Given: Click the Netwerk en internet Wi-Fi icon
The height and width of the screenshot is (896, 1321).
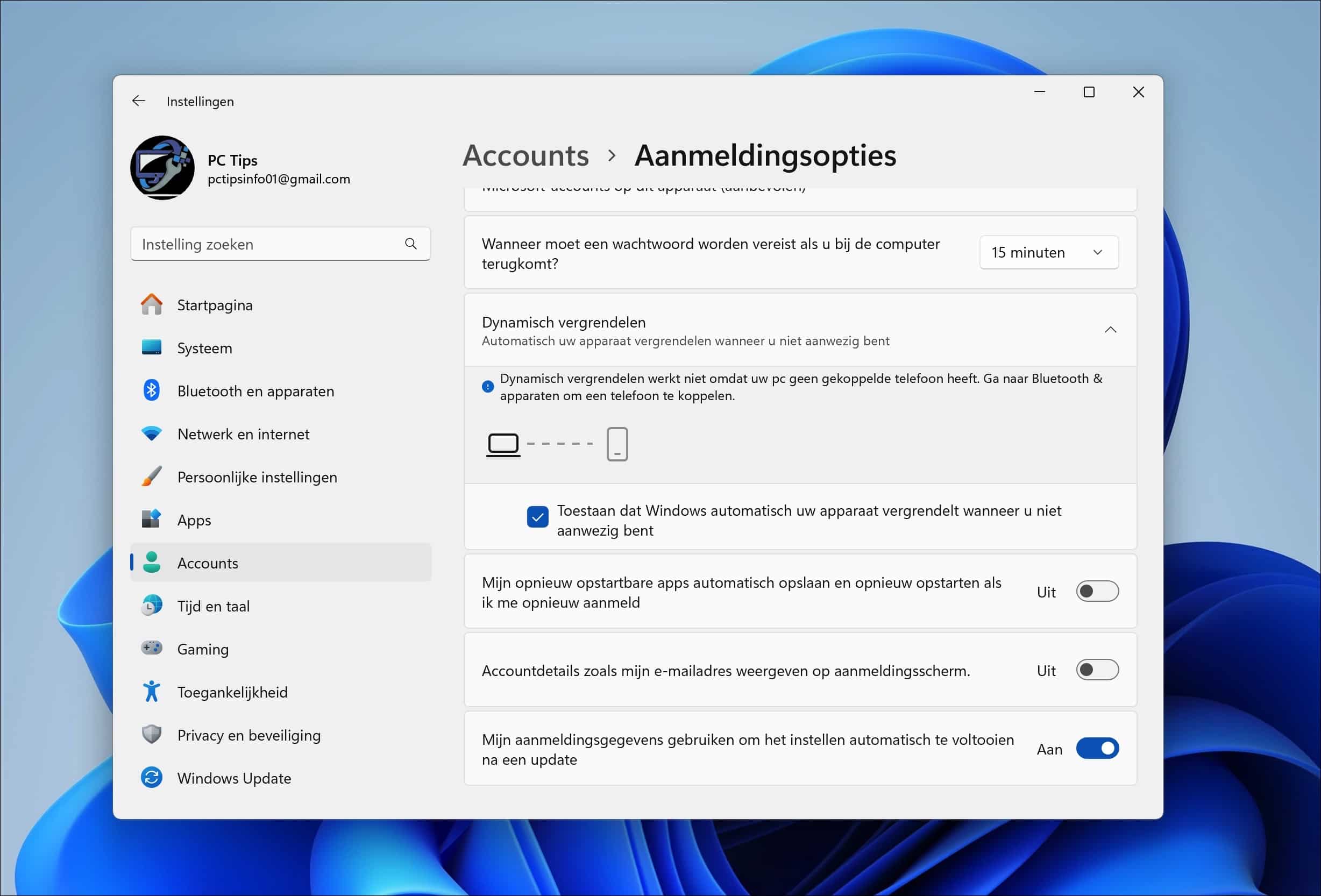Looking at the screenshot, I should pyautogui.click(x=152, y=433).
